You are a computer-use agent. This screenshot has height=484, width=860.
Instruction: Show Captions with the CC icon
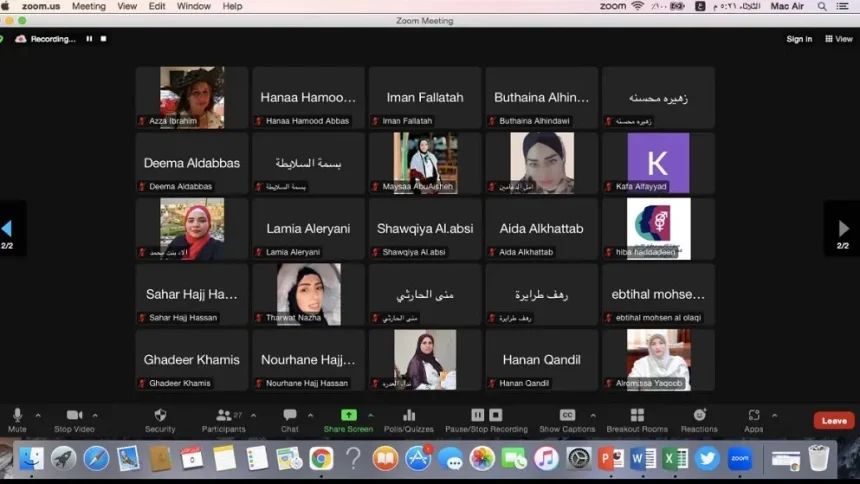click(x=567, y=420)
